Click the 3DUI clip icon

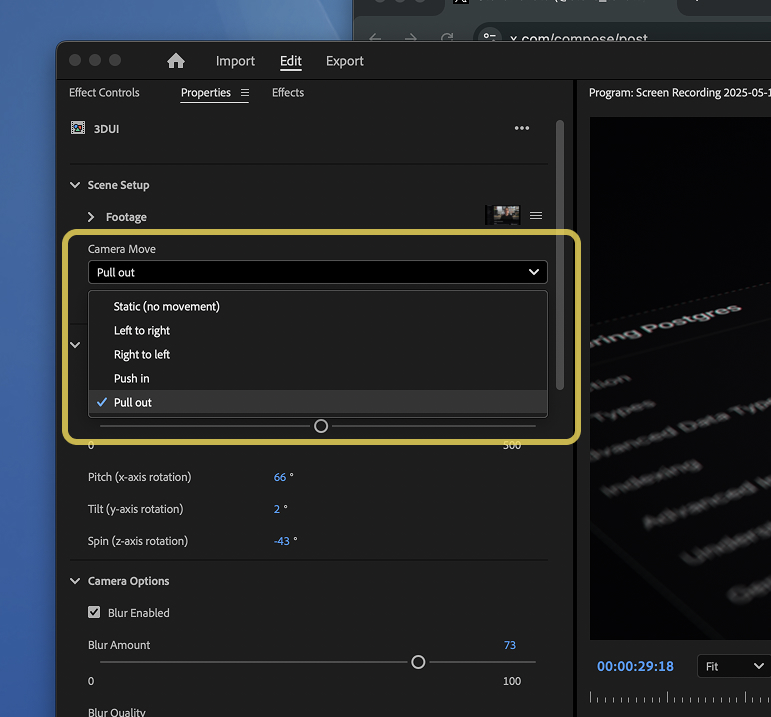tap(78, 128)
